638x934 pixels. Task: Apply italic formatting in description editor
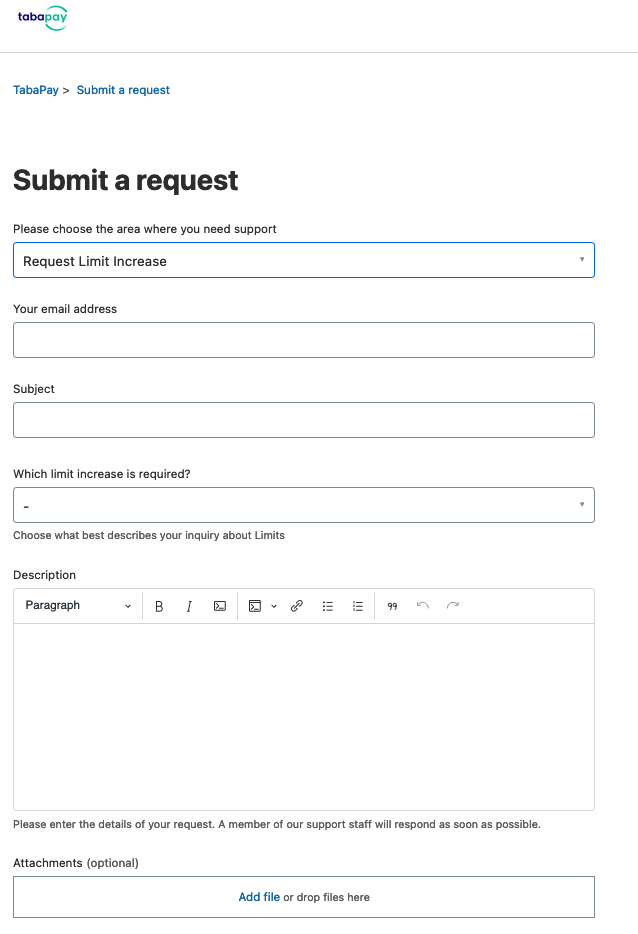189,606
